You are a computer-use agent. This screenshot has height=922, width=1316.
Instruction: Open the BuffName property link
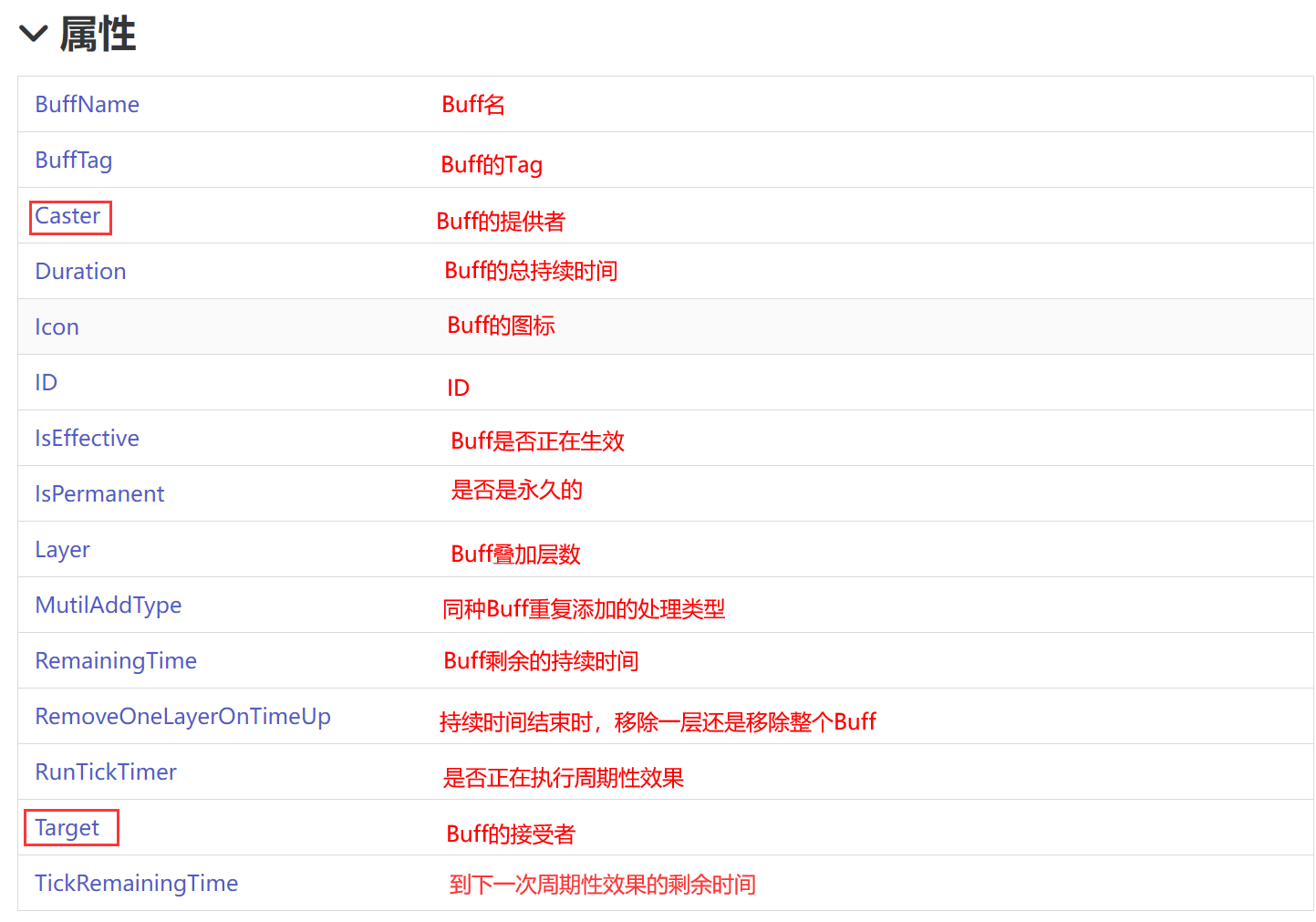(87, 105)
